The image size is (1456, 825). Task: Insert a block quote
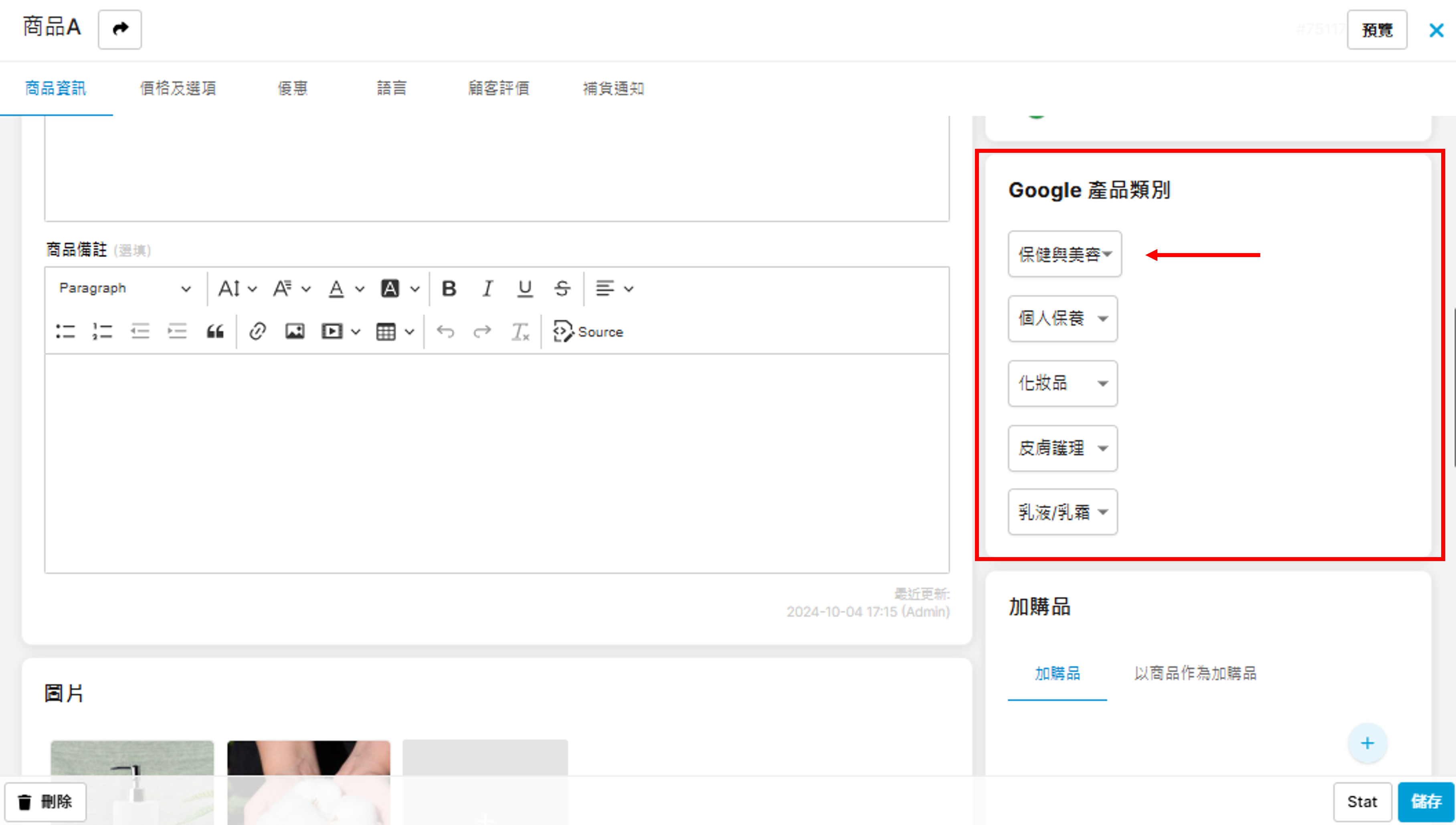coord(215,331)
